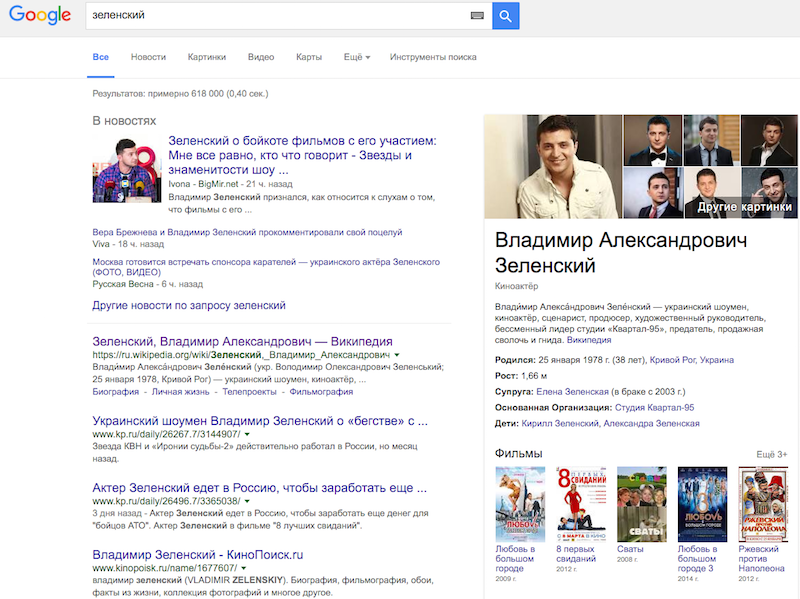Click Другие новости по запросу зеленский

click(189, 305)
